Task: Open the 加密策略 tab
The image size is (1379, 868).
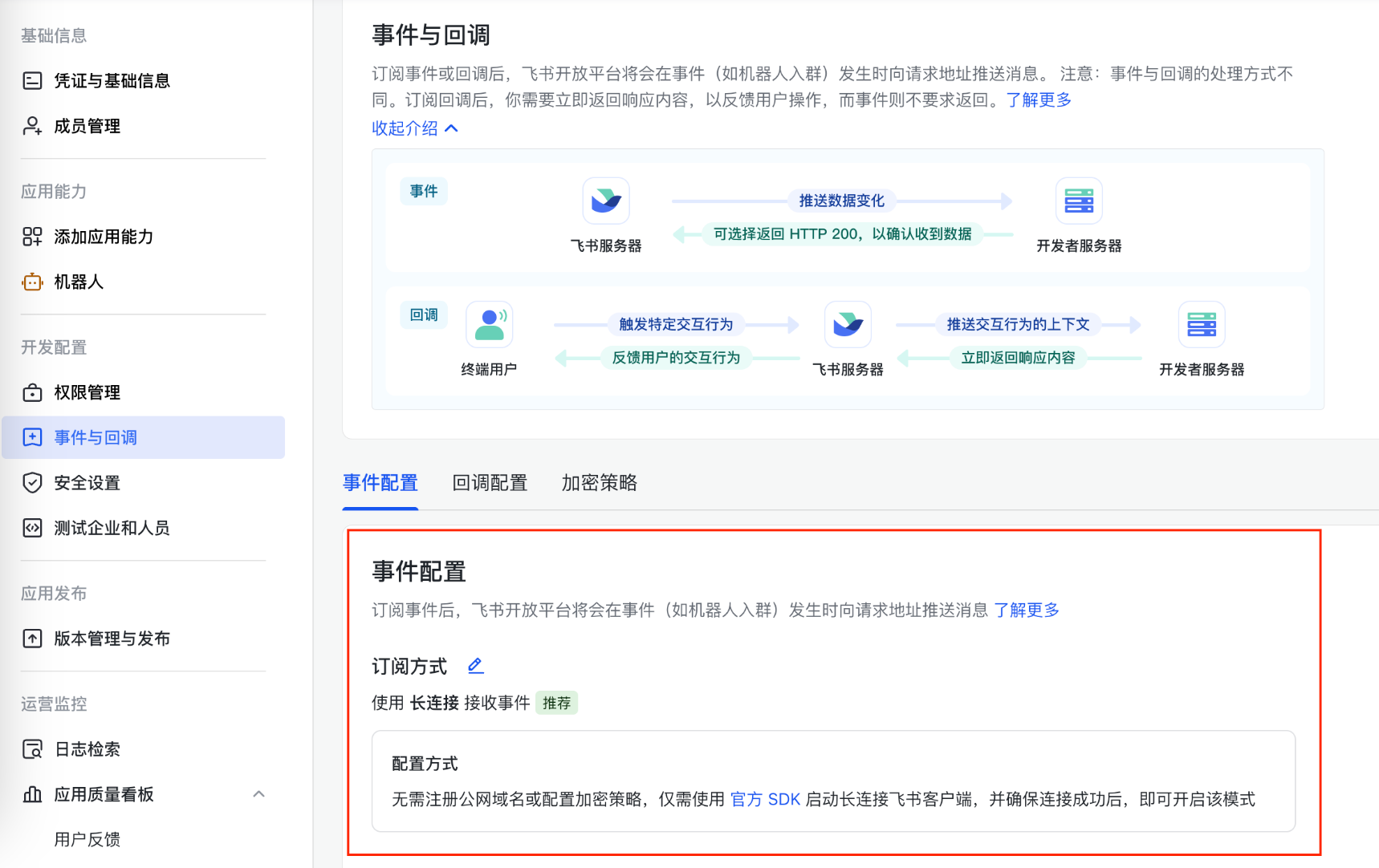Action: [x=599, y=483]
